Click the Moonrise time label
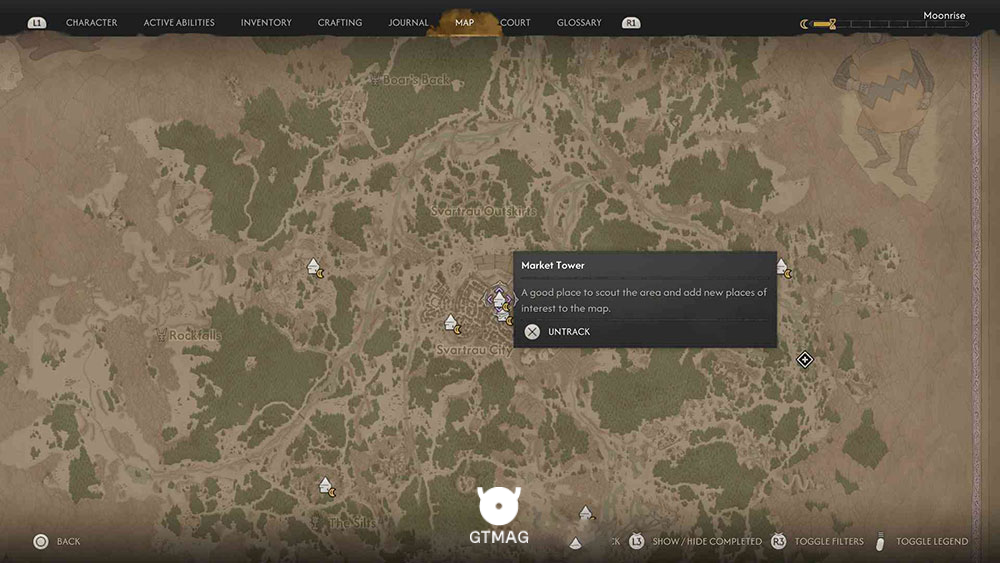The height and width of the screenshot is (563, 1000). tap(944, 15)
